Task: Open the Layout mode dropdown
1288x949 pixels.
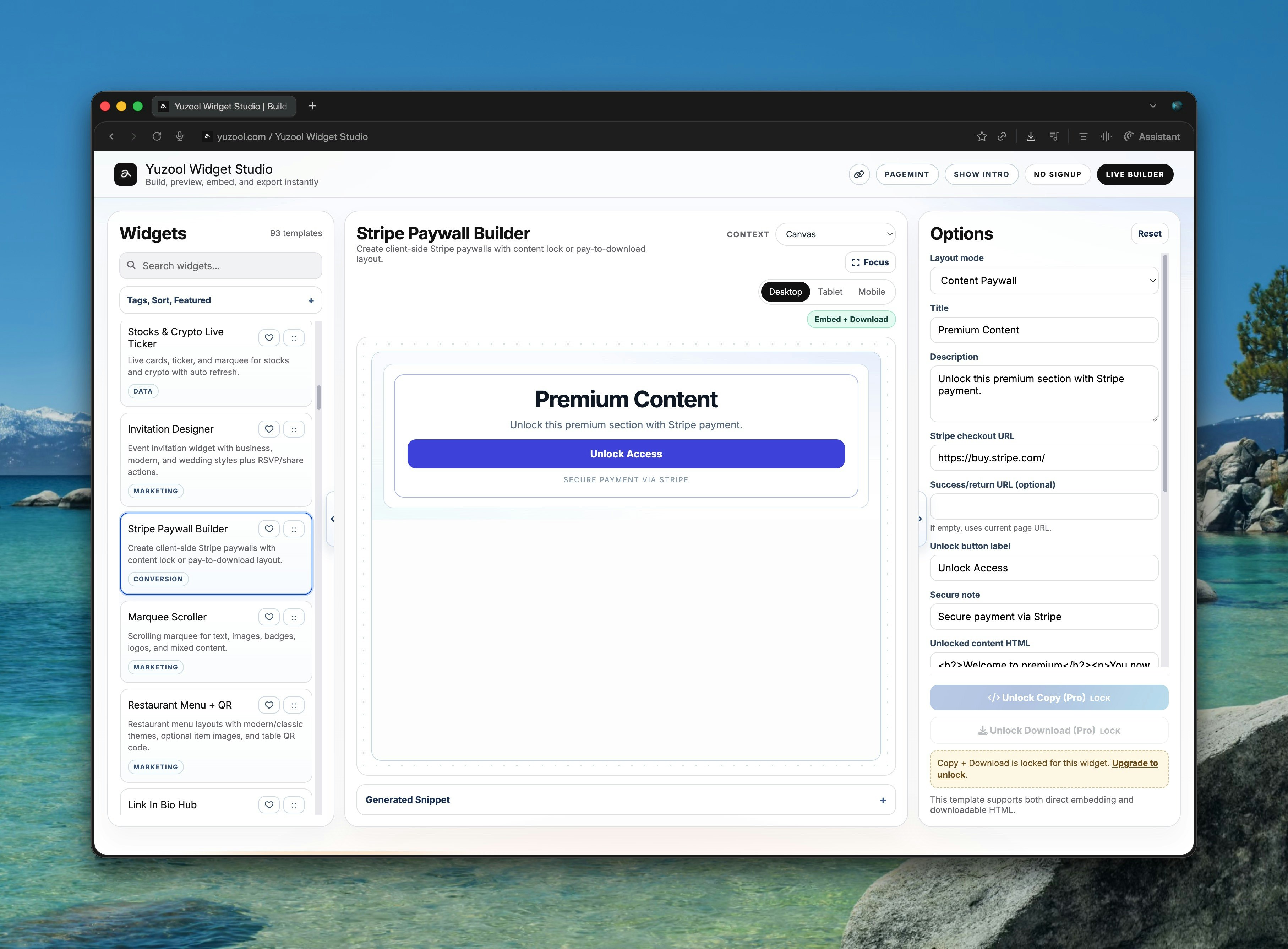Action: [x=1044, y=281]
